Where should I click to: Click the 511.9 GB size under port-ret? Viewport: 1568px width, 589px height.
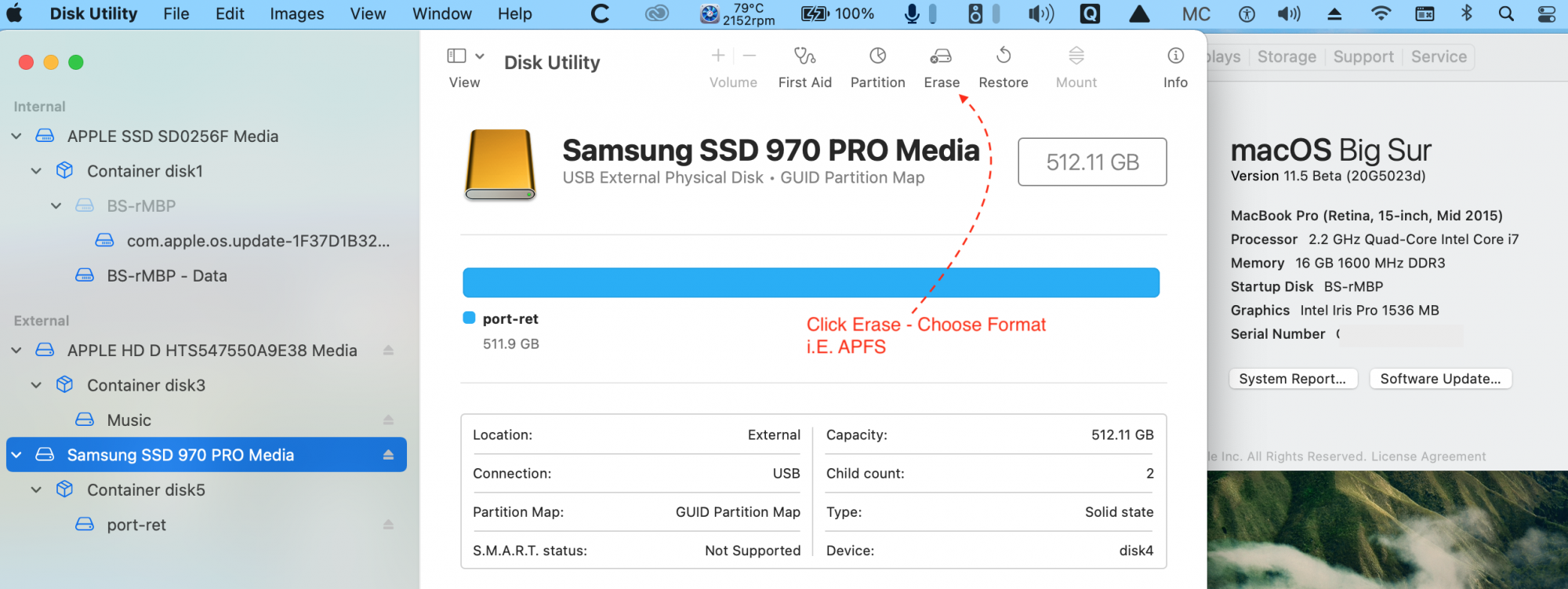(511, 344)
